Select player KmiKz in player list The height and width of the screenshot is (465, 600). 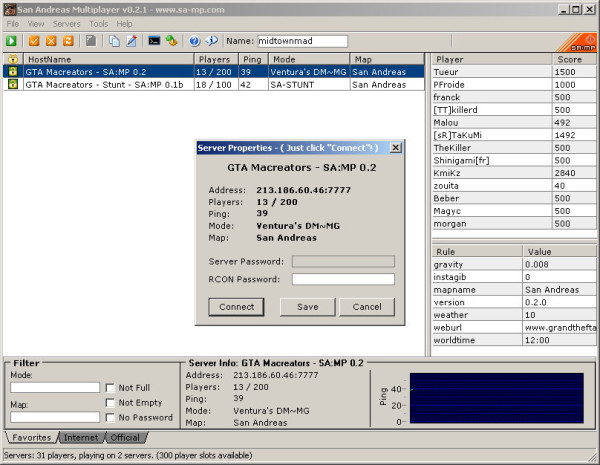point(514,173)
